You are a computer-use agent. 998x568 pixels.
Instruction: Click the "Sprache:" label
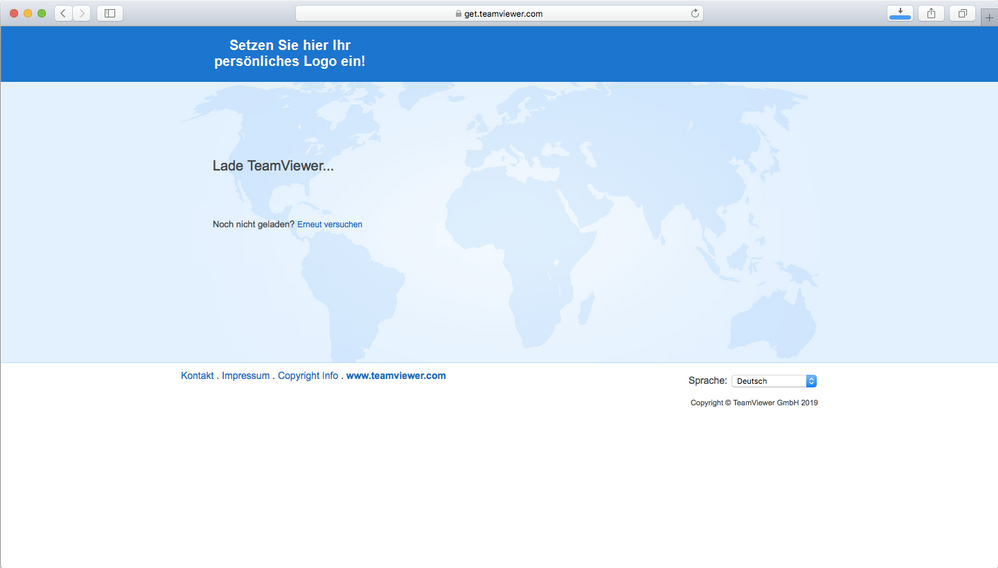[x=708, y=380]
